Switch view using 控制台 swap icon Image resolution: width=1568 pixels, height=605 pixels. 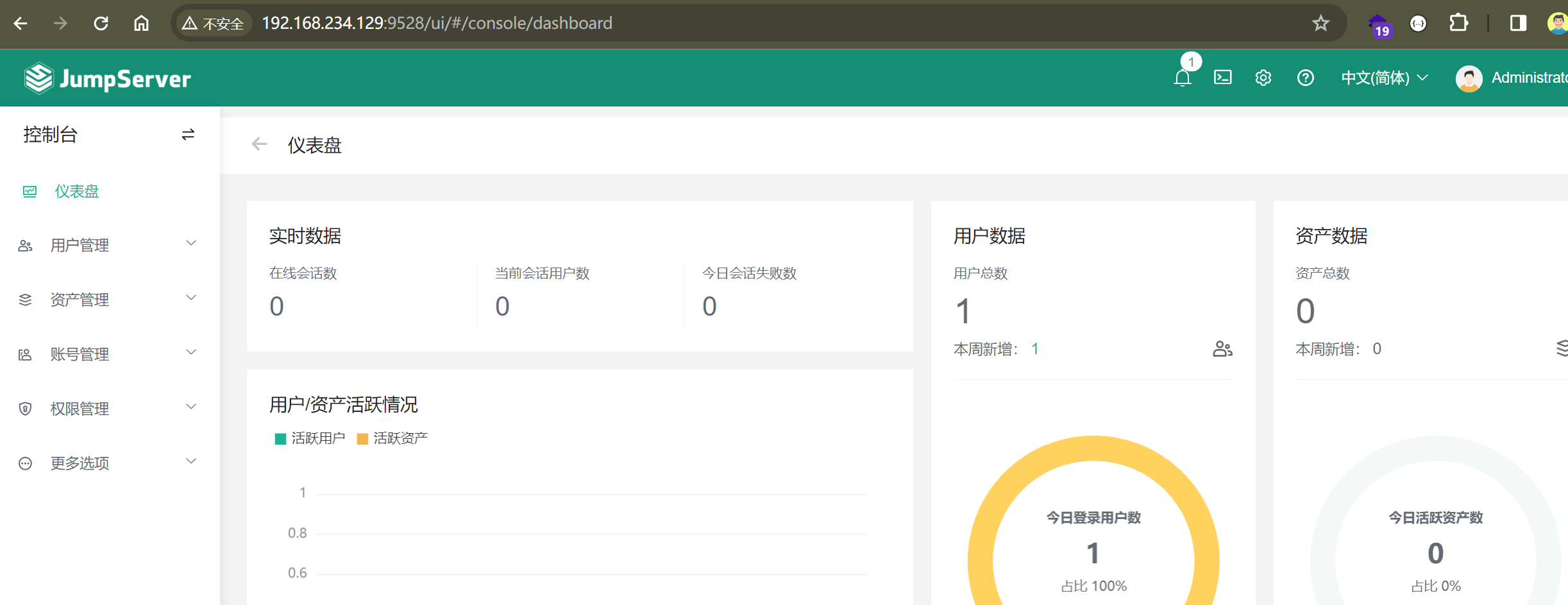point(188,135)
